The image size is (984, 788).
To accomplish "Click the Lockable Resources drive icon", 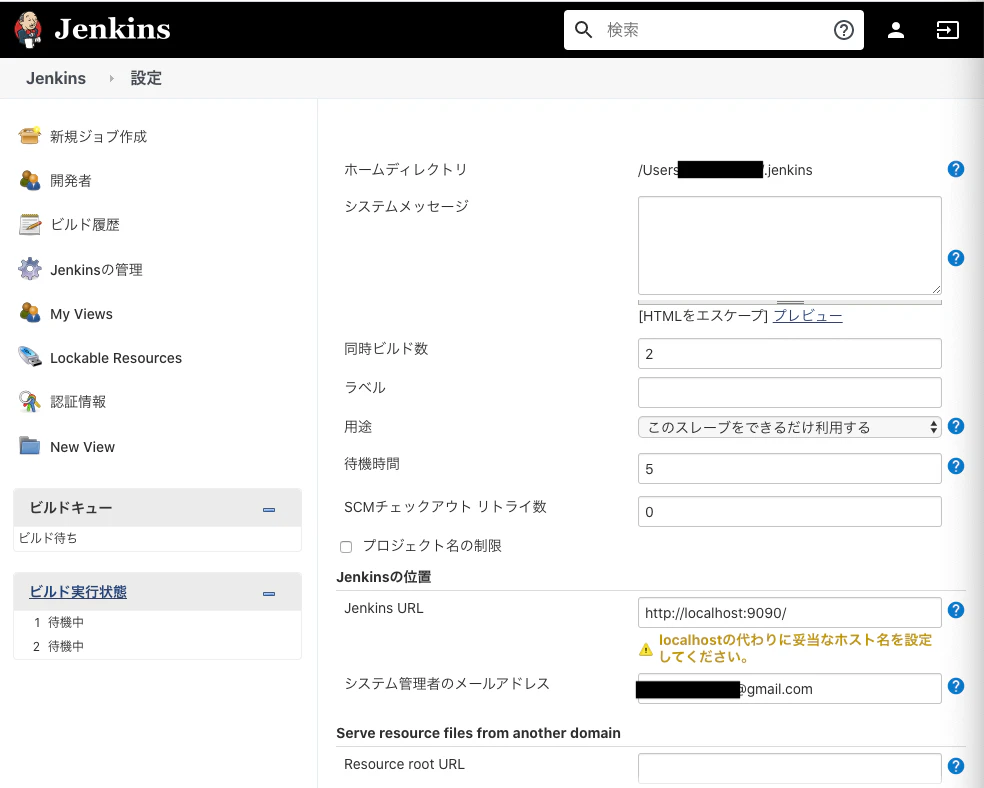I will point(29,357).
